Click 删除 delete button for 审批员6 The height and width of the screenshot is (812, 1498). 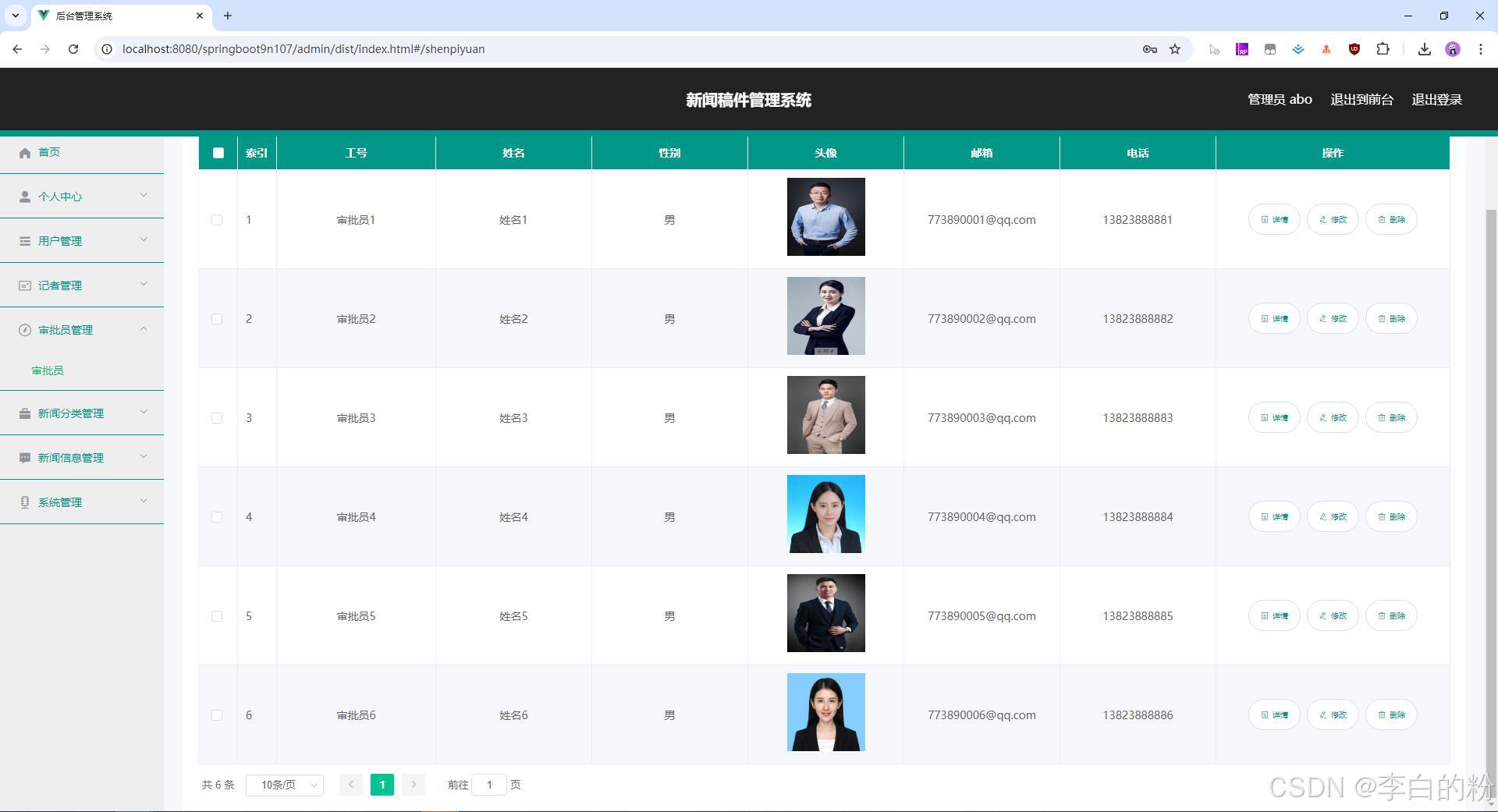(1391, 714)
